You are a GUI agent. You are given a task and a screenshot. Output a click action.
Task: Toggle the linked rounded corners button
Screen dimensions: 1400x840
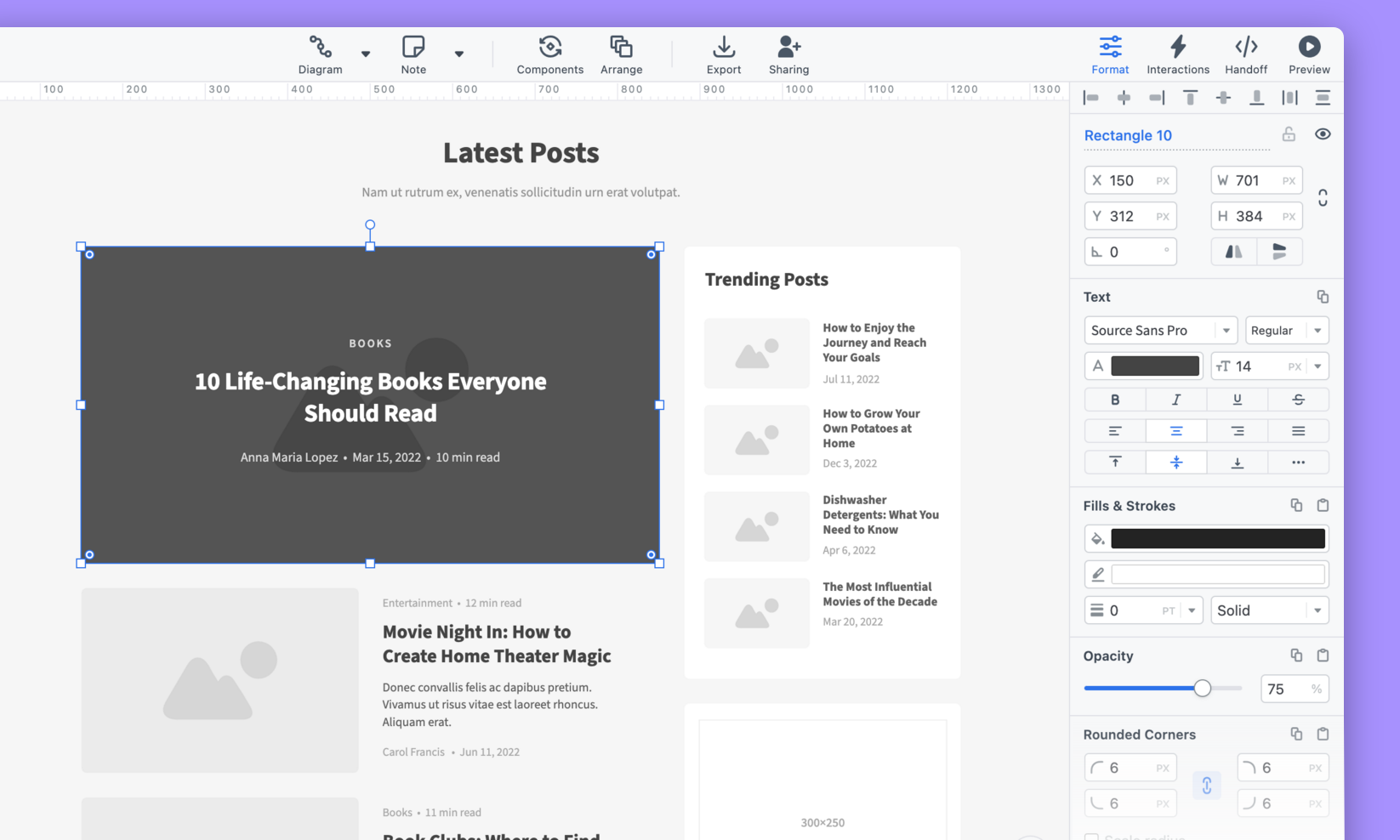(x=1206, y=786)
